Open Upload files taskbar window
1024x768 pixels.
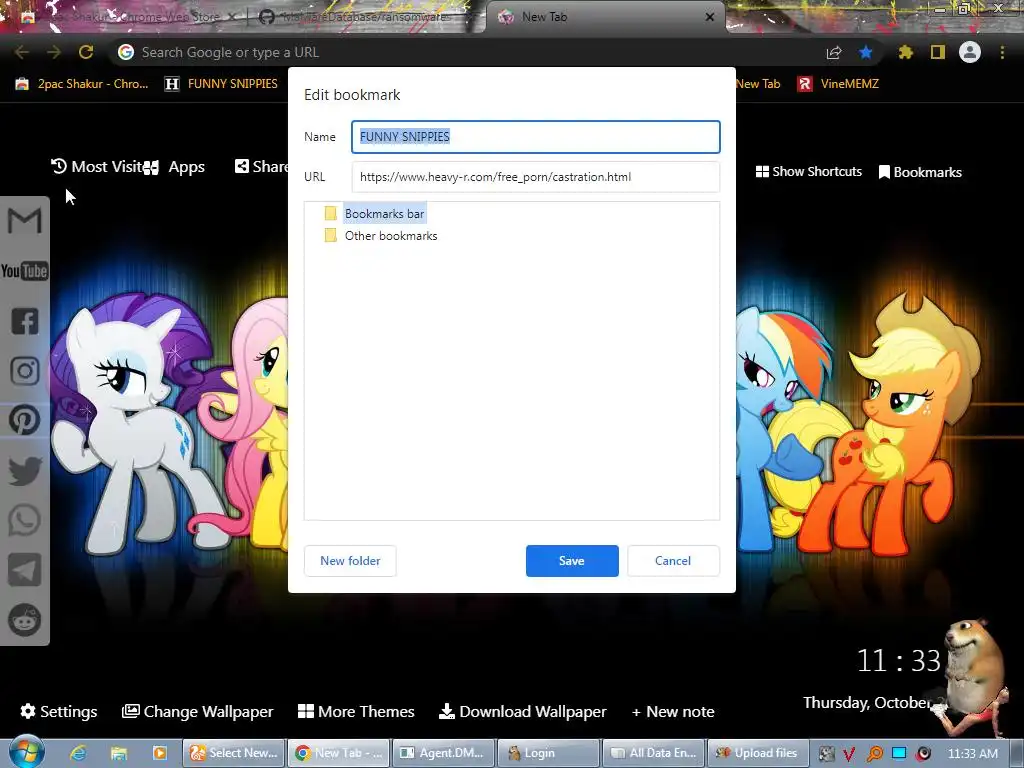[758, 753]
